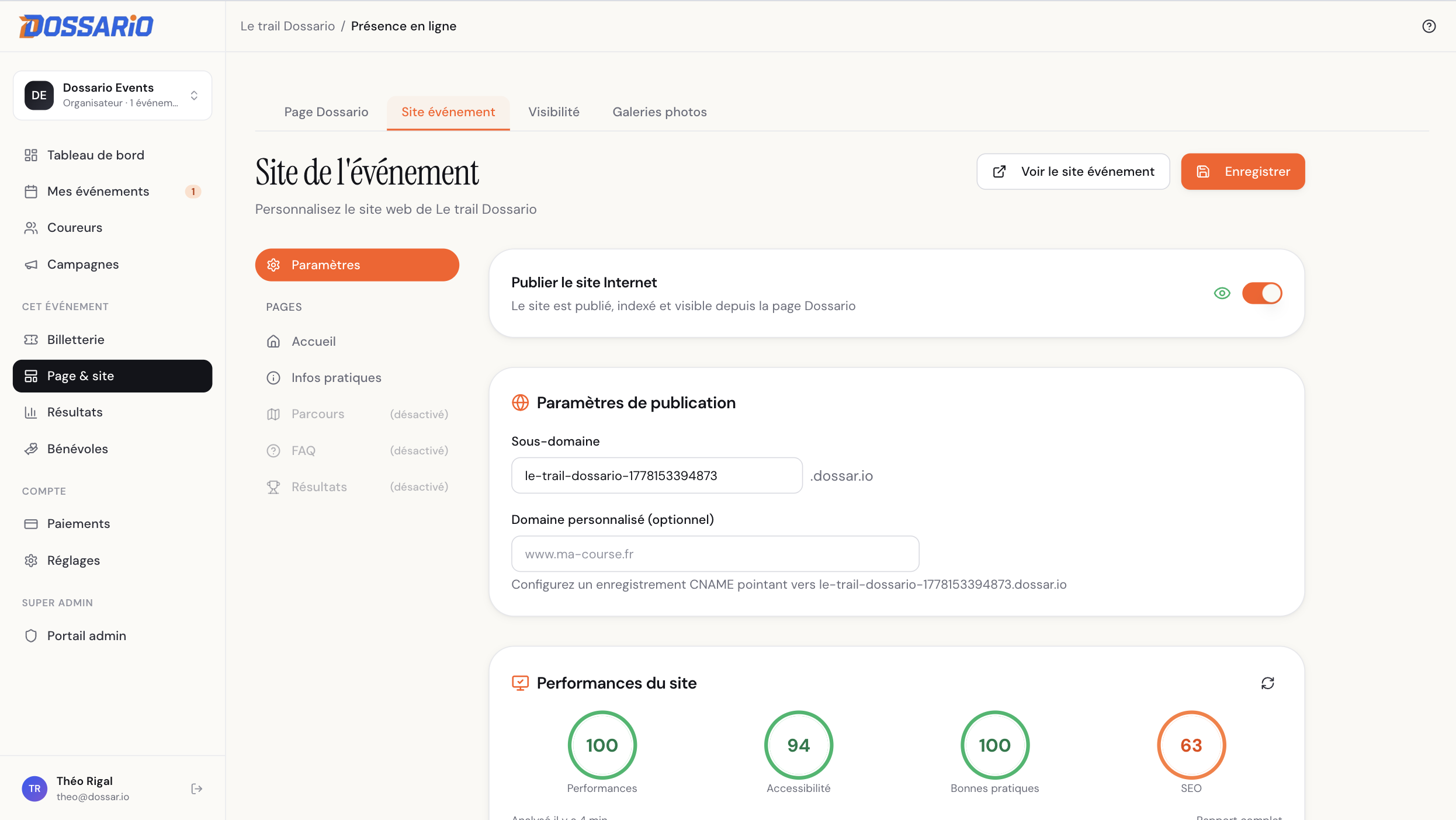Go to Mes événements
Viewport: 1456px width, 820px height.
[112, 192]
